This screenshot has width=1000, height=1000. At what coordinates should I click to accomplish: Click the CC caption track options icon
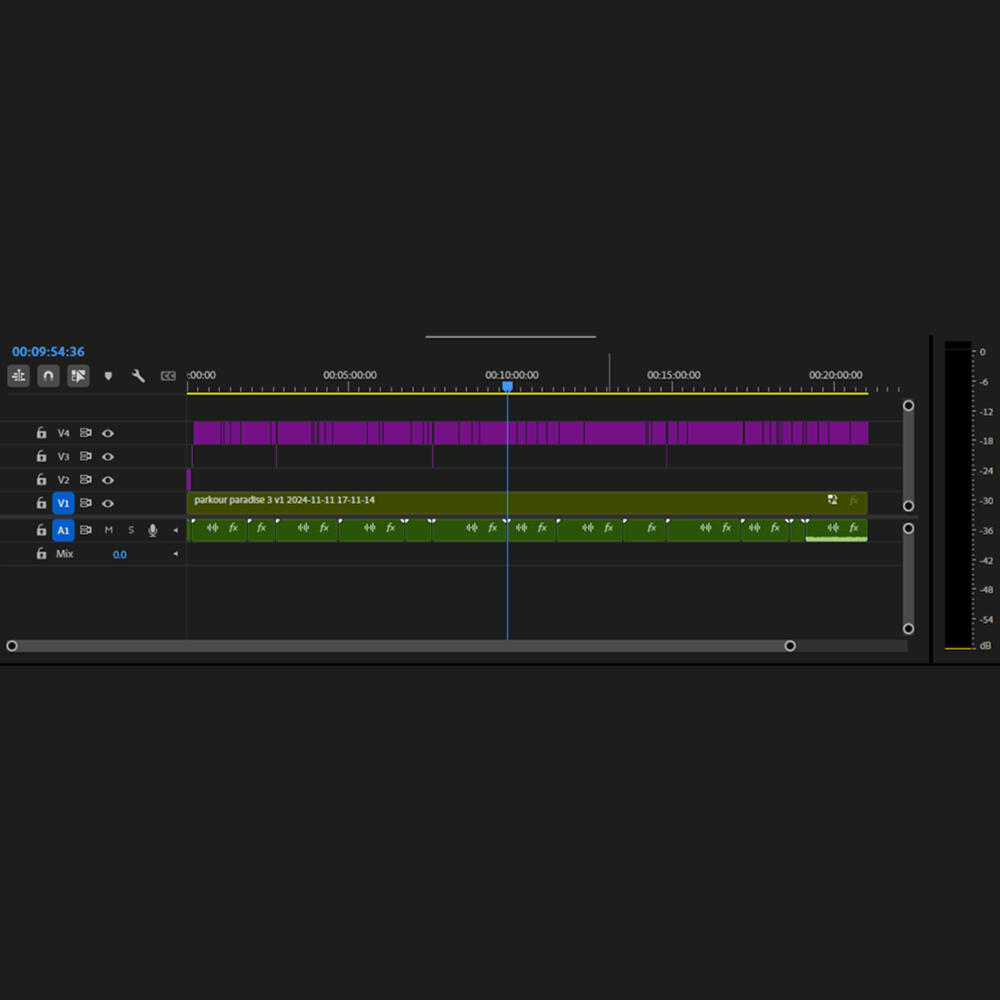click(168, 376)
